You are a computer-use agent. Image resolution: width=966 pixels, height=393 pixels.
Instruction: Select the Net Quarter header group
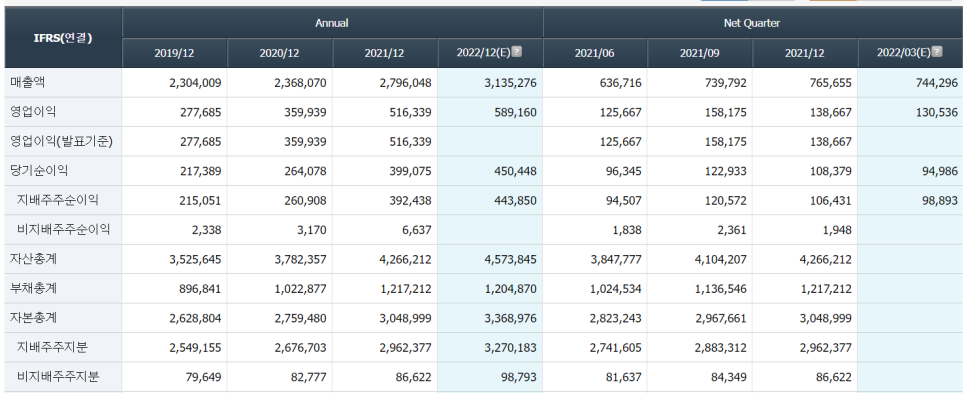point(752,23)
